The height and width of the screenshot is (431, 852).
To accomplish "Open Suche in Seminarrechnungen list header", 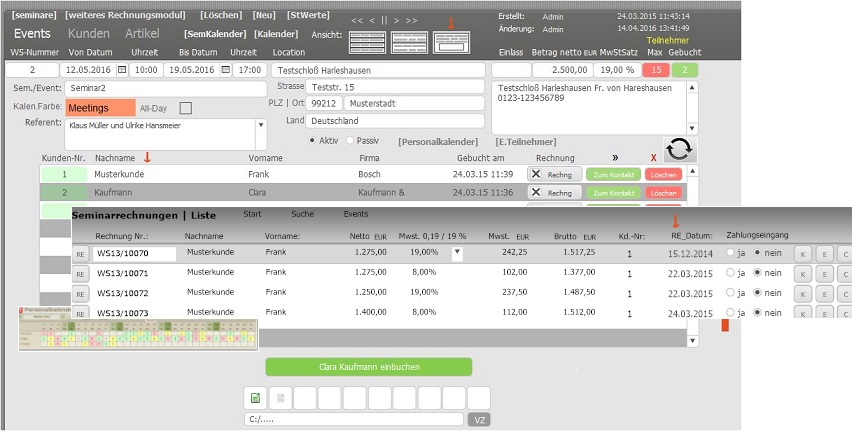I will 302,214.
